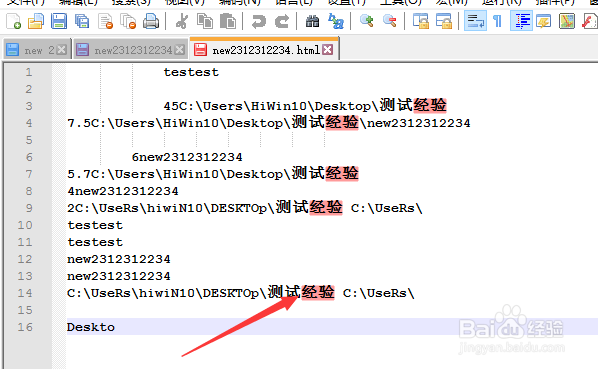Cut selection using the scissors icon
598x369 pixels.
[182, 21]
